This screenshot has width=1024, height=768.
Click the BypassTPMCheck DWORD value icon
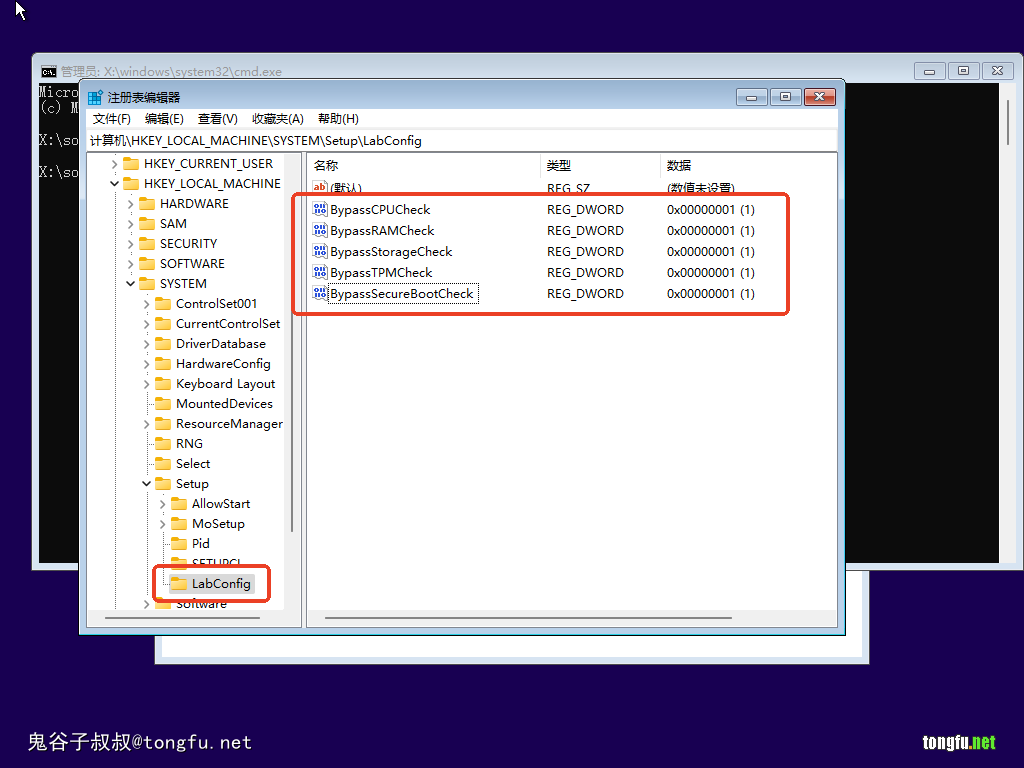(x=320, y=273)
